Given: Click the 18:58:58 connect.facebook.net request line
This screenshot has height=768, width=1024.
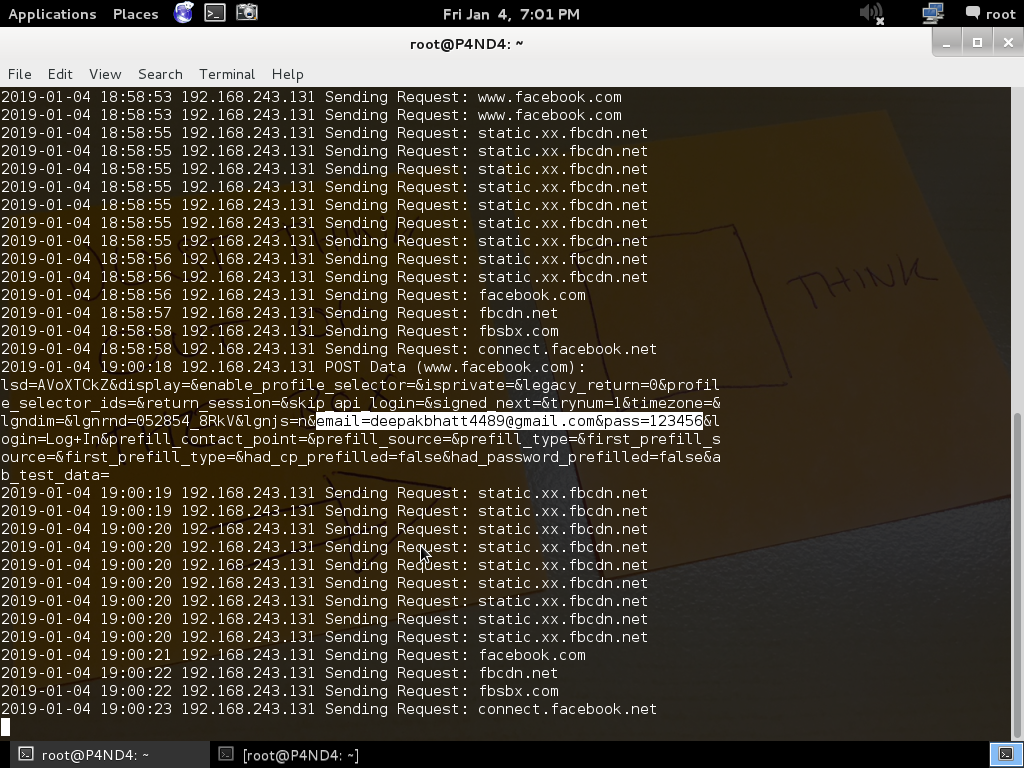Looking at the screenshot, I should [328, 349].
